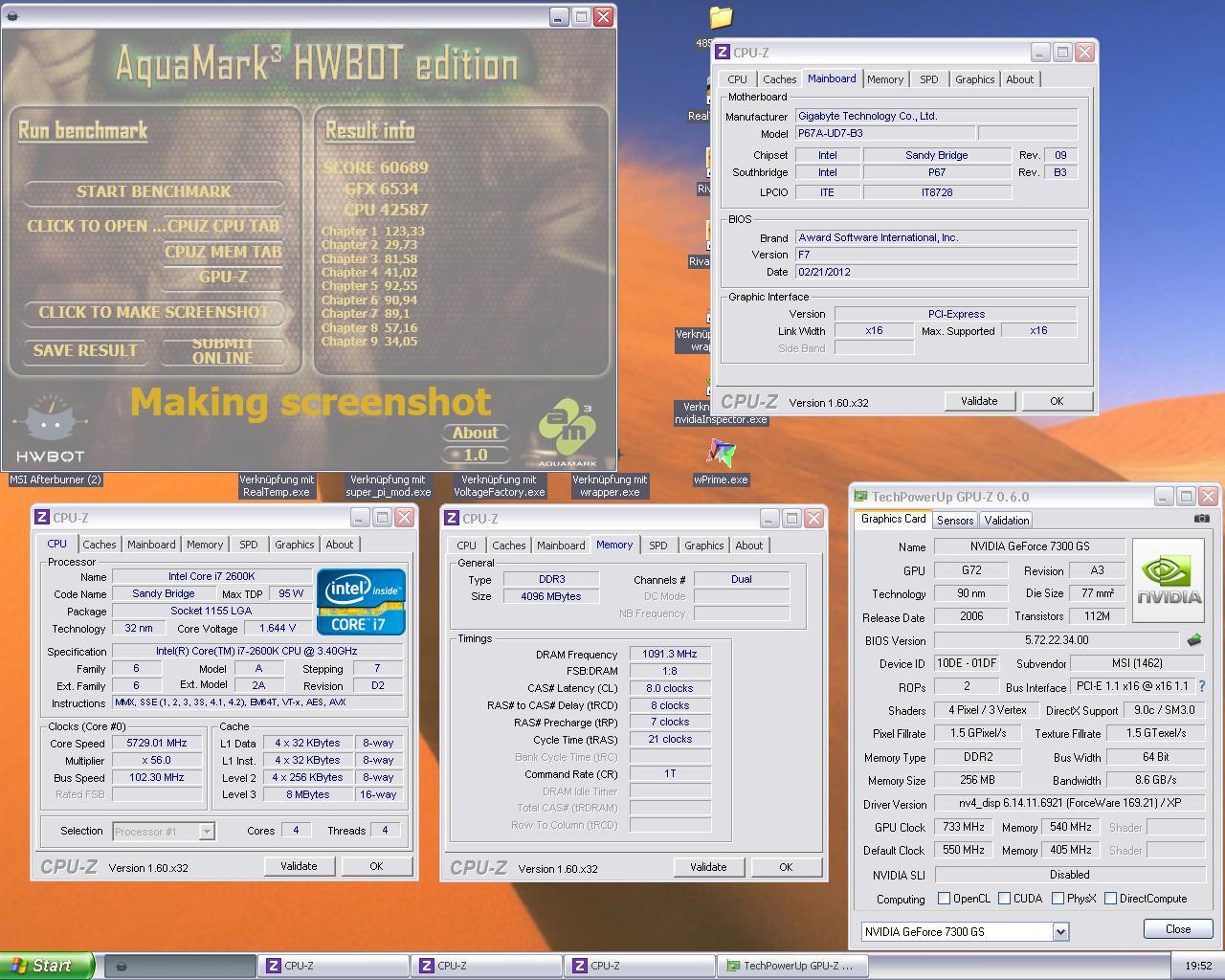Select the AquaMark taskbar button
The width and height of the screenshot is (1225, 980).
pos(179,966)
